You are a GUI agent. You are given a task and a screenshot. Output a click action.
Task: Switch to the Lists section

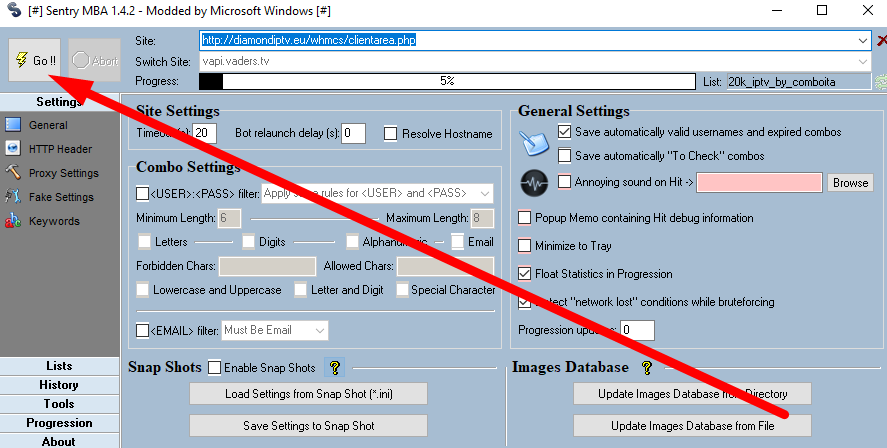pos(59,366)
